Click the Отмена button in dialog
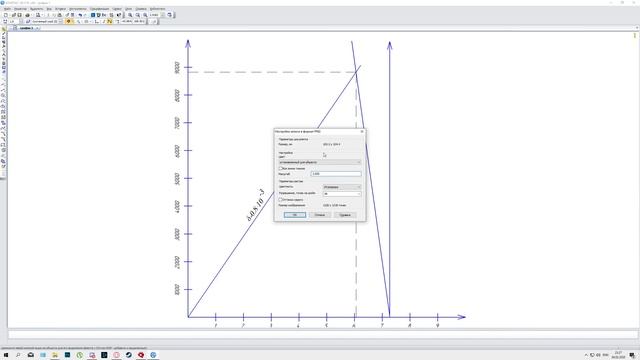The width and height of the screenshot is (640, 360). (x=320, y=215)
